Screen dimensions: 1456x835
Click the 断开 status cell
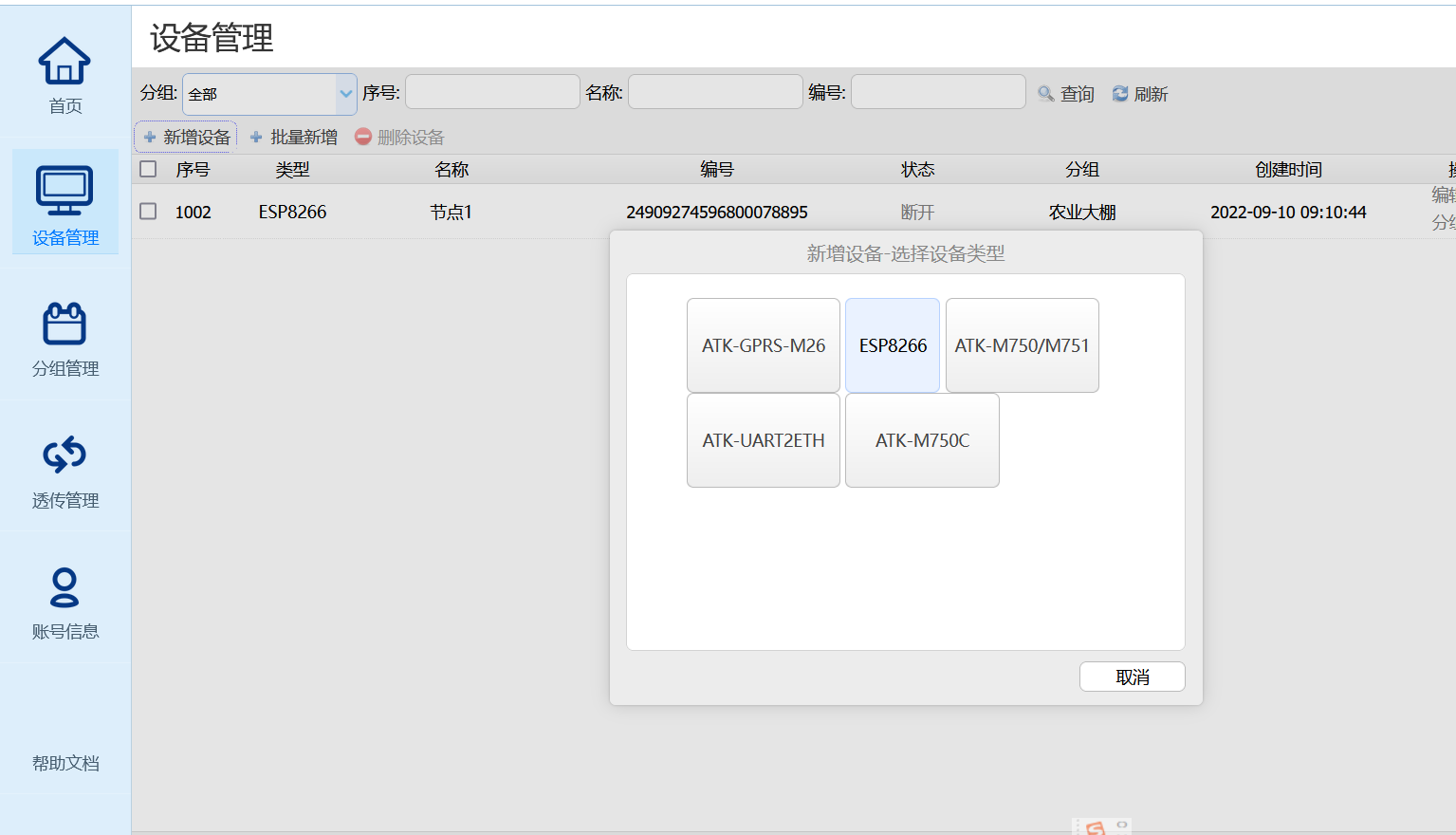click(x=917, y=212)
